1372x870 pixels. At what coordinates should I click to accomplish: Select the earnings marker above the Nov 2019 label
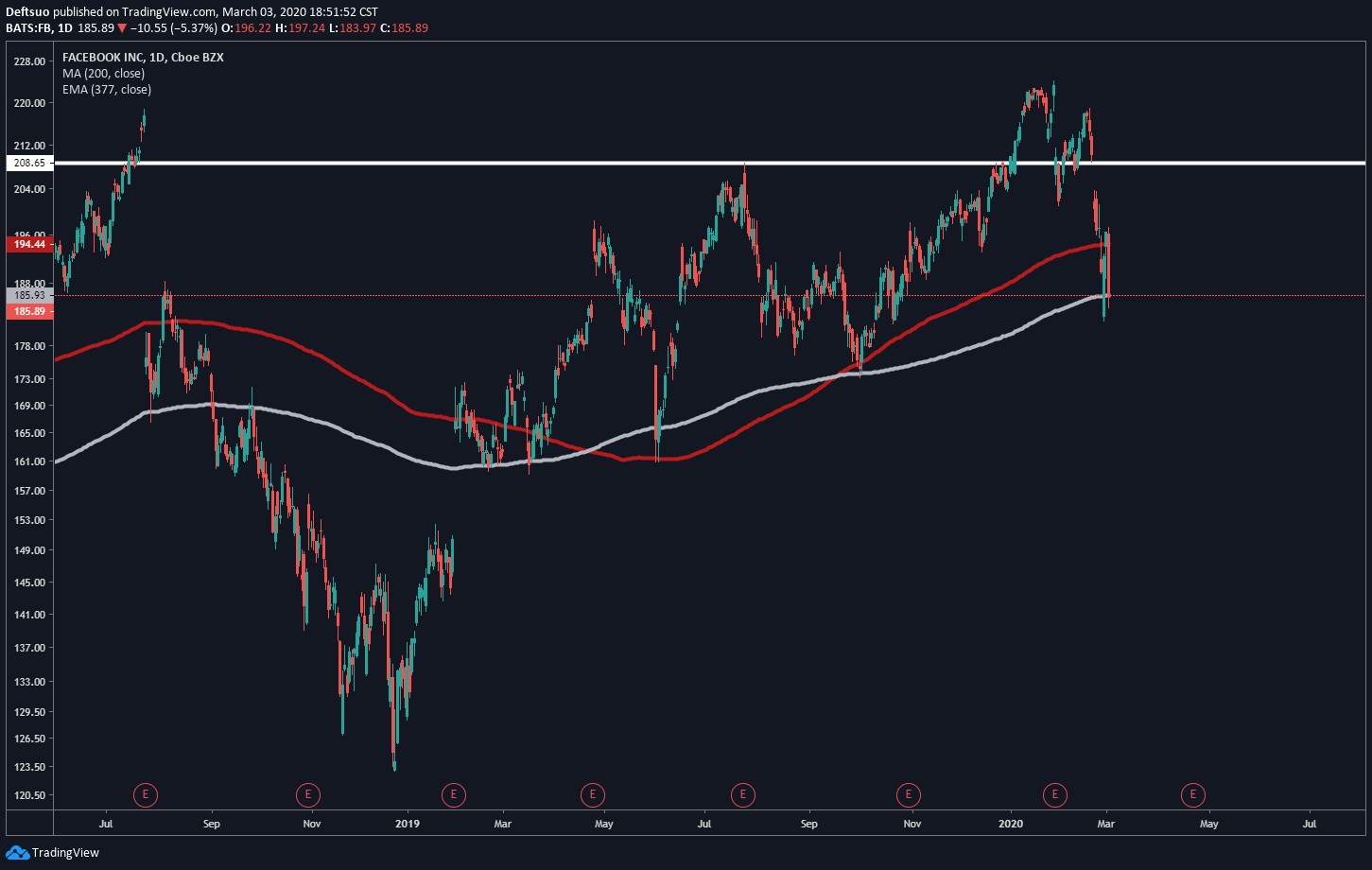point(908,794)
